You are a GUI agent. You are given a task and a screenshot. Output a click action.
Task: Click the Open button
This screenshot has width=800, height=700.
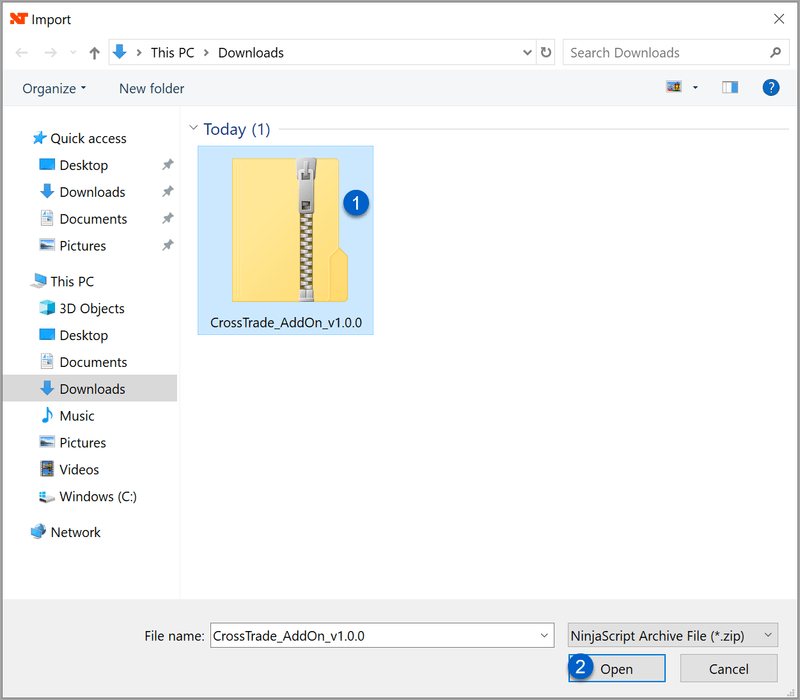coord(616,669)
